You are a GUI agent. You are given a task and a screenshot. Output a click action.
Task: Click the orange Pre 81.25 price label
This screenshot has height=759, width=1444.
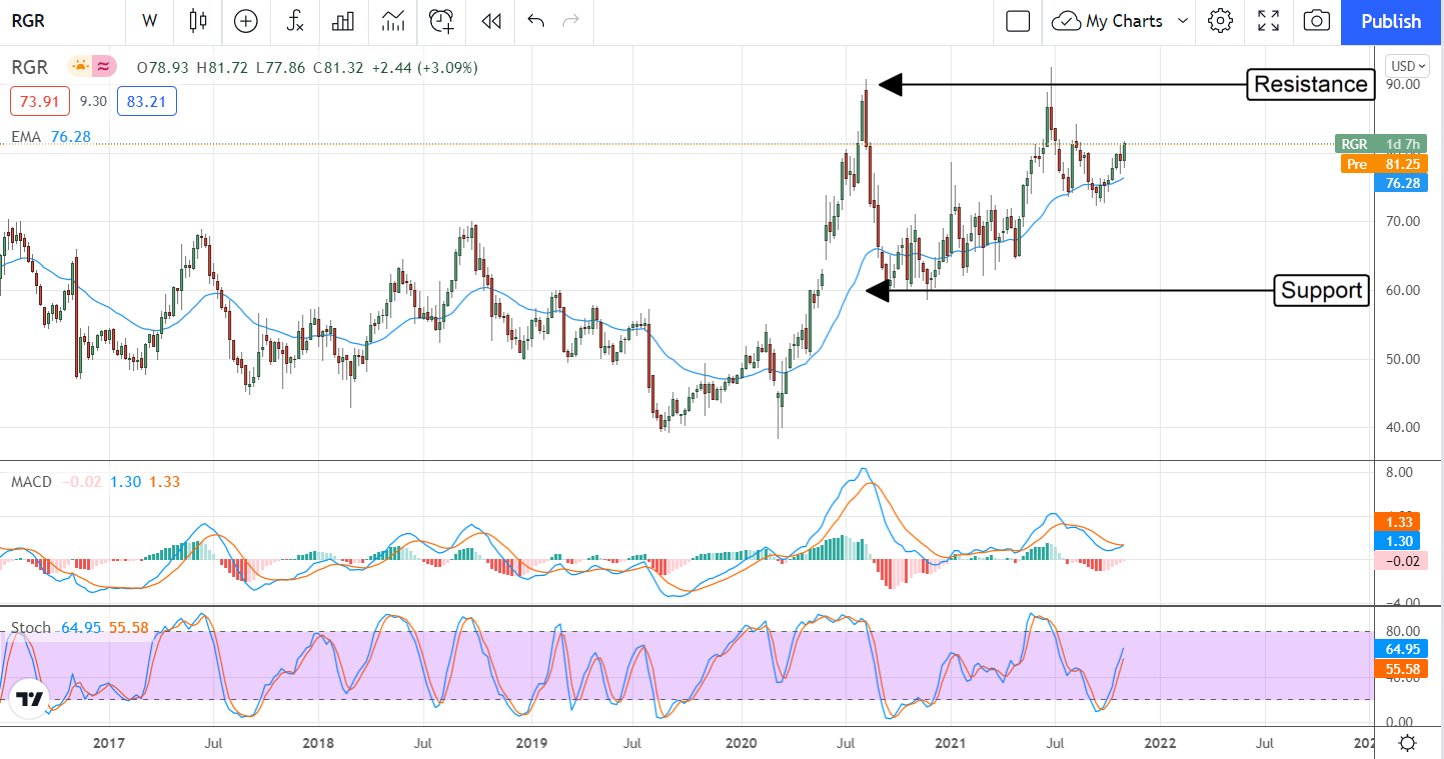coord(1385,164)
